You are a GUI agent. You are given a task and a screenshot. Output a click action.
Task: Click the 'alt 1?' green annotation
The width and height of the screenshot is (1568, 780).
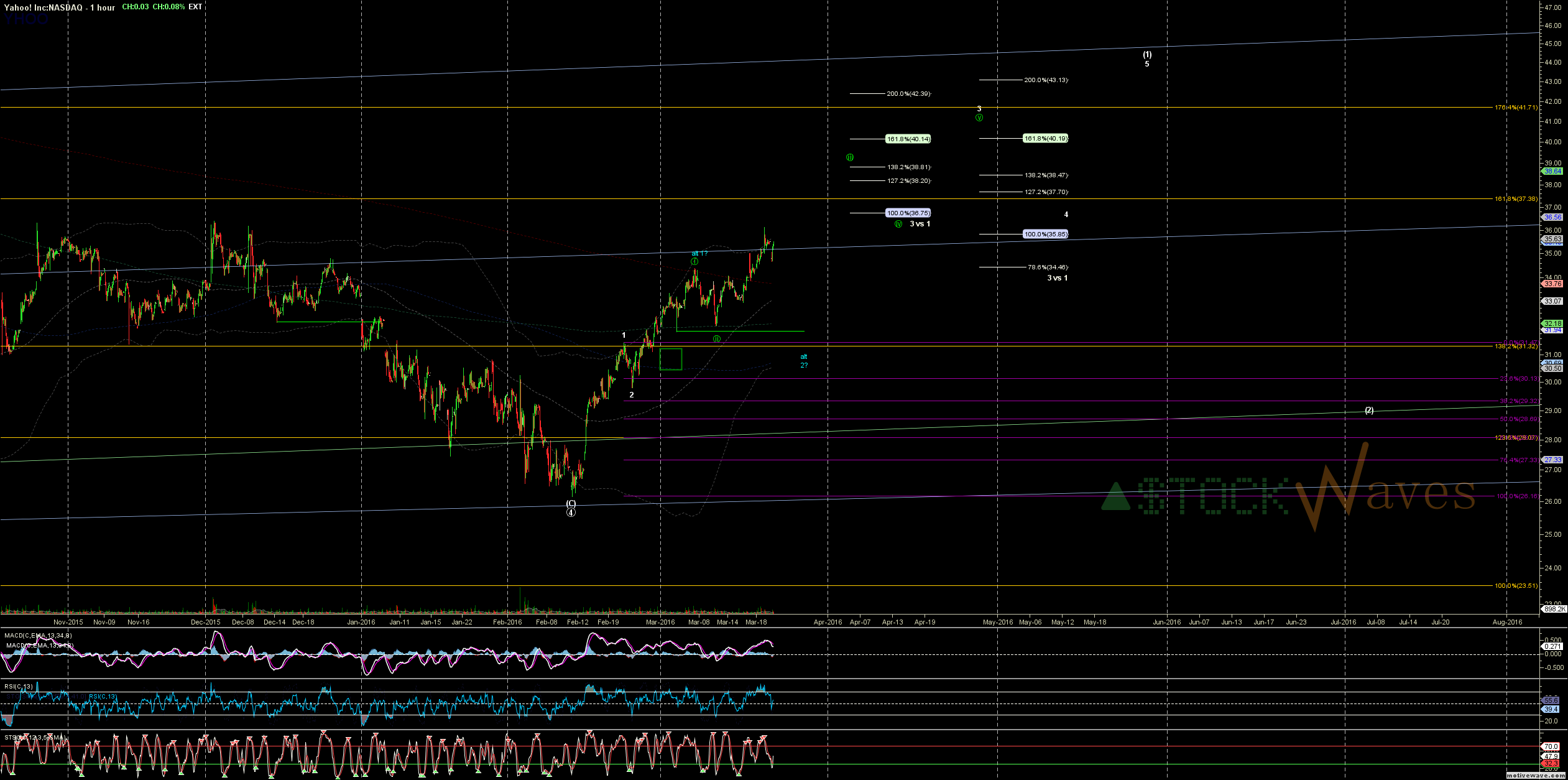click(x=699, y=254)
